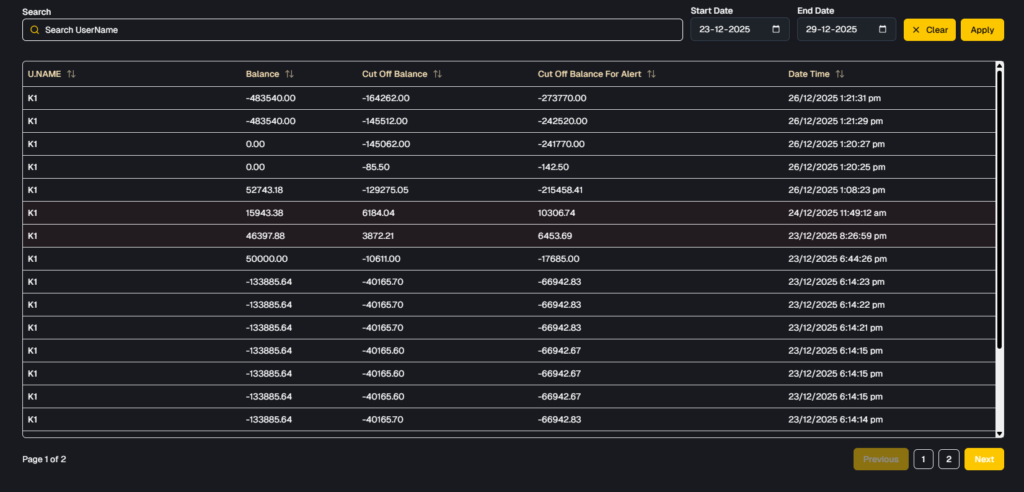The height and width of the screenshot is (492, 1024).
Task: Go to the Next page
Action: pos(984,459)
